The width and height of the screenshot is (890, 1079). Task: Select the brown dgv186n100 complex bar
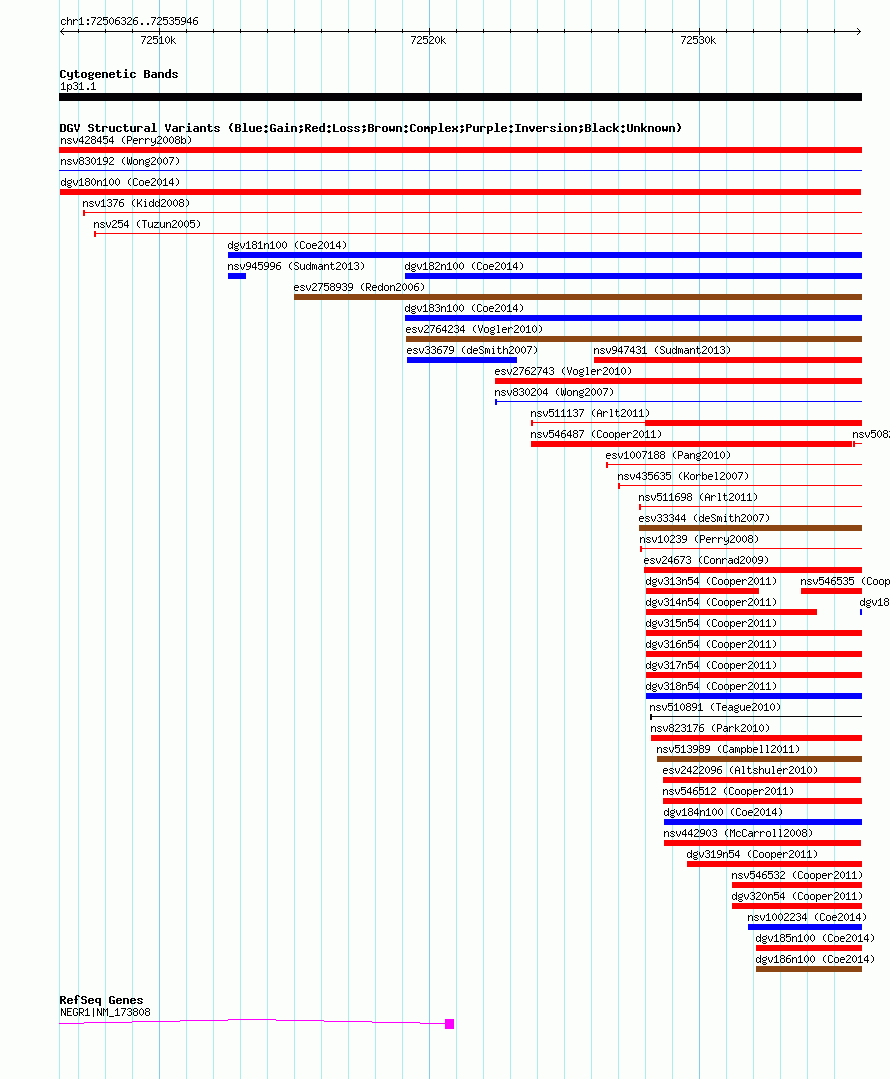pos(809,969)
